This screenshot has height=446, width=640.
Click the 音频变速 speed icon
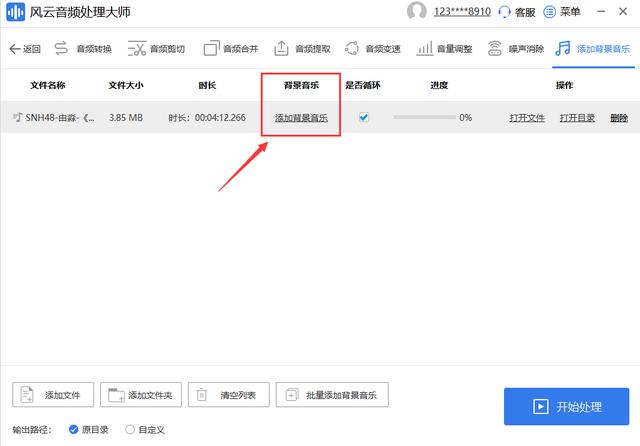351,48
